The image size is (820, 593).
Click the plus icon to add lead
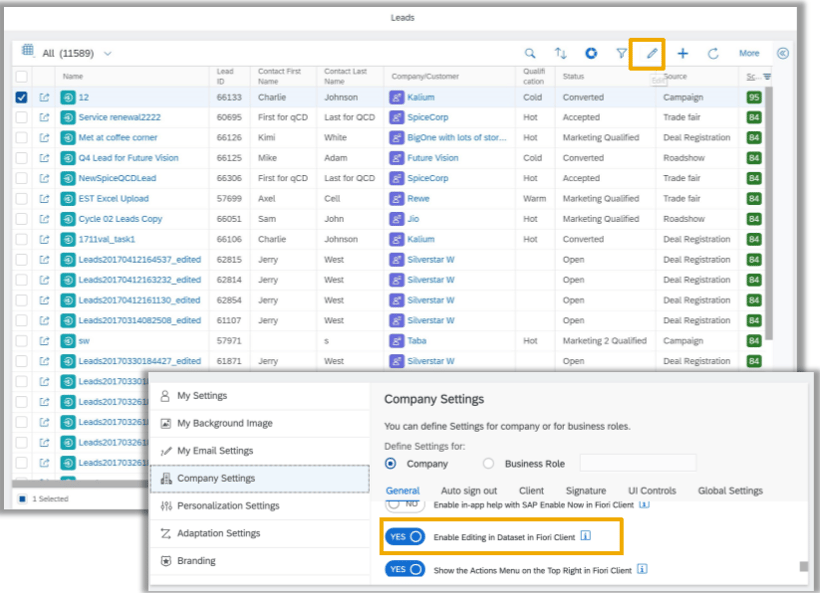pyautogui.click(x=682, y=53)
